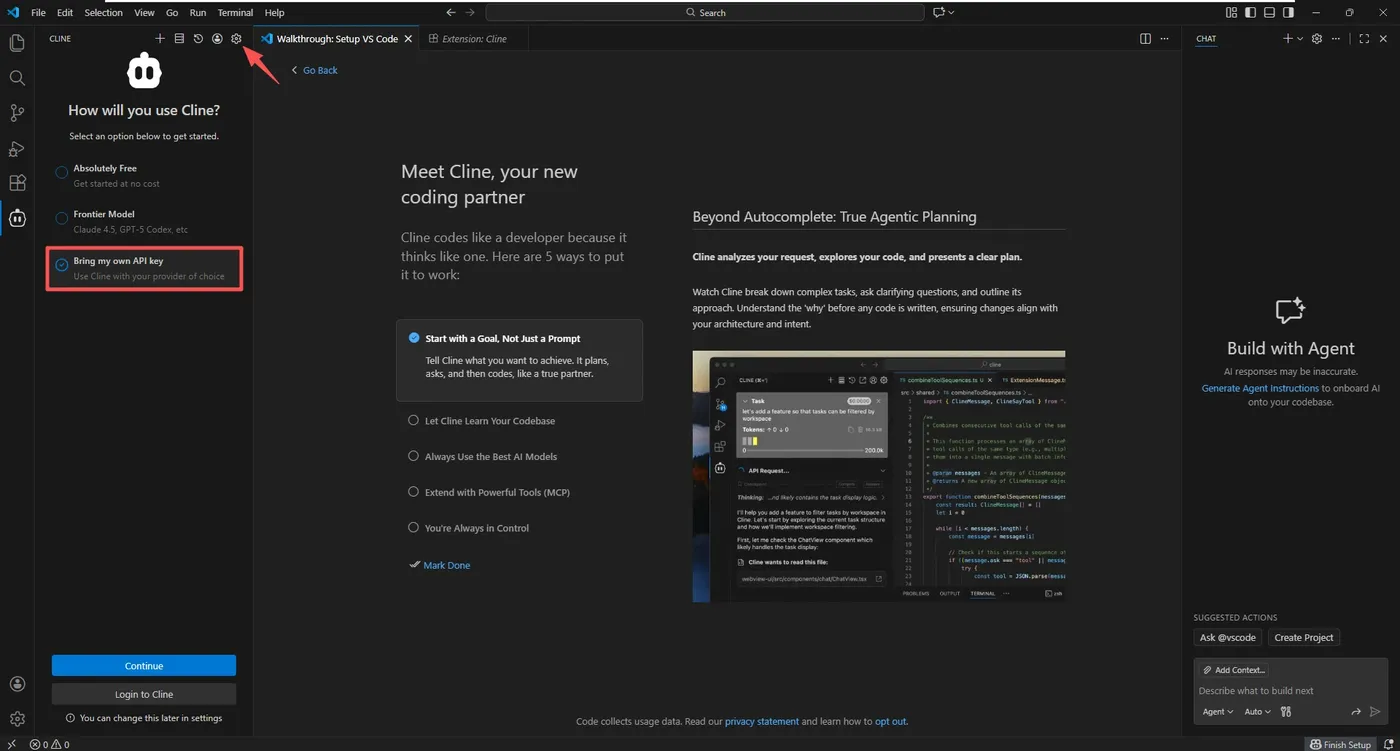The width and height of the screenshot is (1400, 751).
Task: Click the Ask @vscode suggestion
Action: click(1227, 638)
